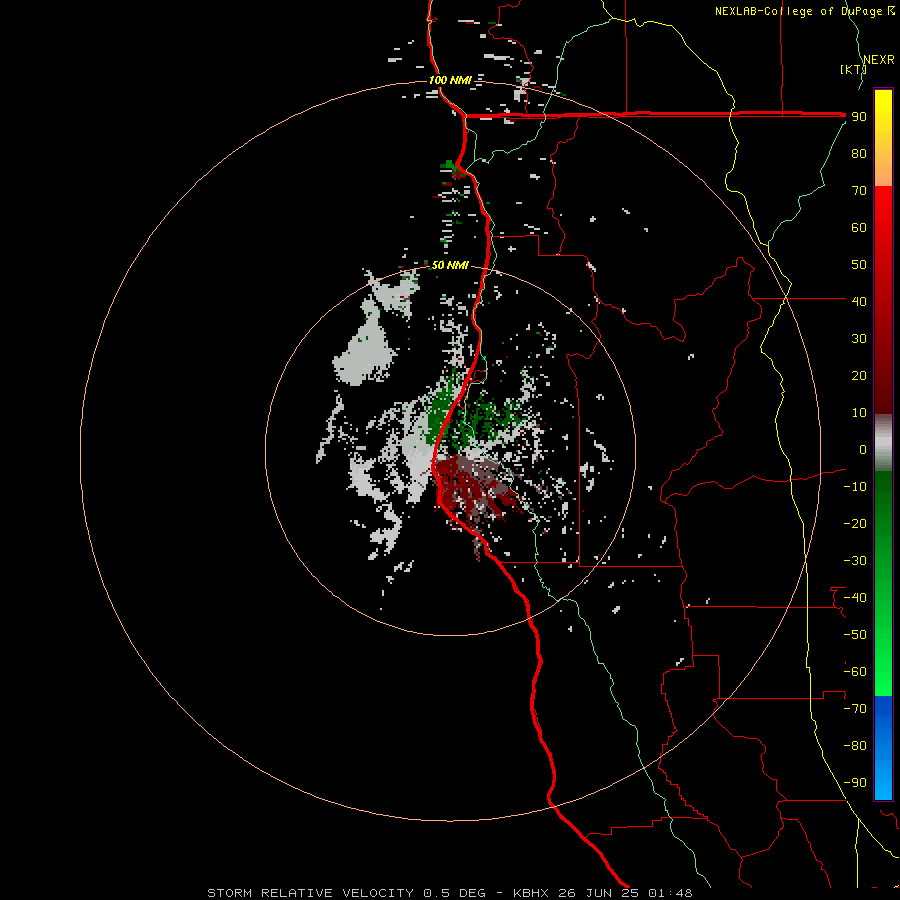Click the NEXLAB-College of DuPage credit text
The height and width of the screenshot is (900, 900).
click(803, 11)
